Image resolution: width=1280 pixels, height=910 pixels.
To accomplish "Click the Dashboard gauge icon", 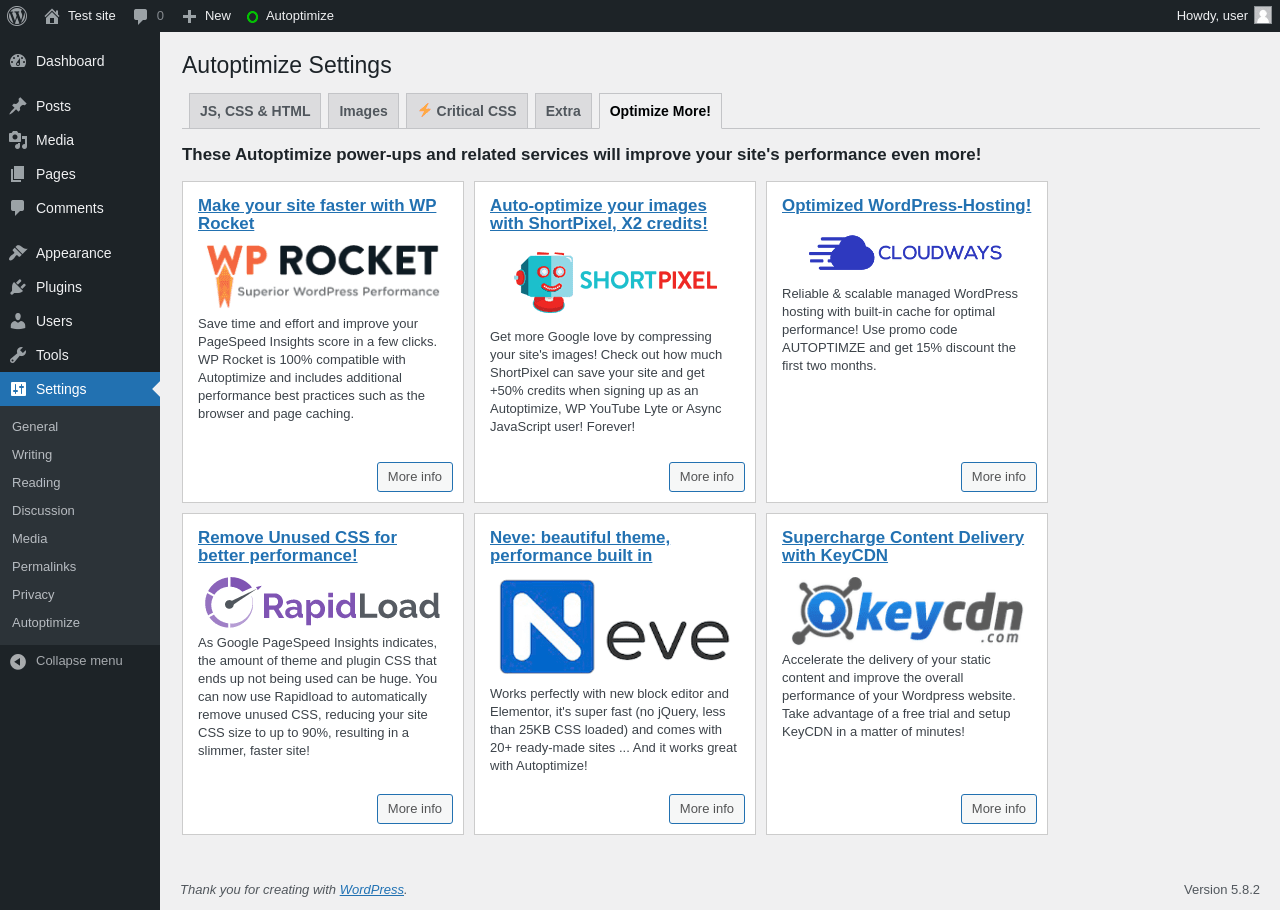I will 18,61.
